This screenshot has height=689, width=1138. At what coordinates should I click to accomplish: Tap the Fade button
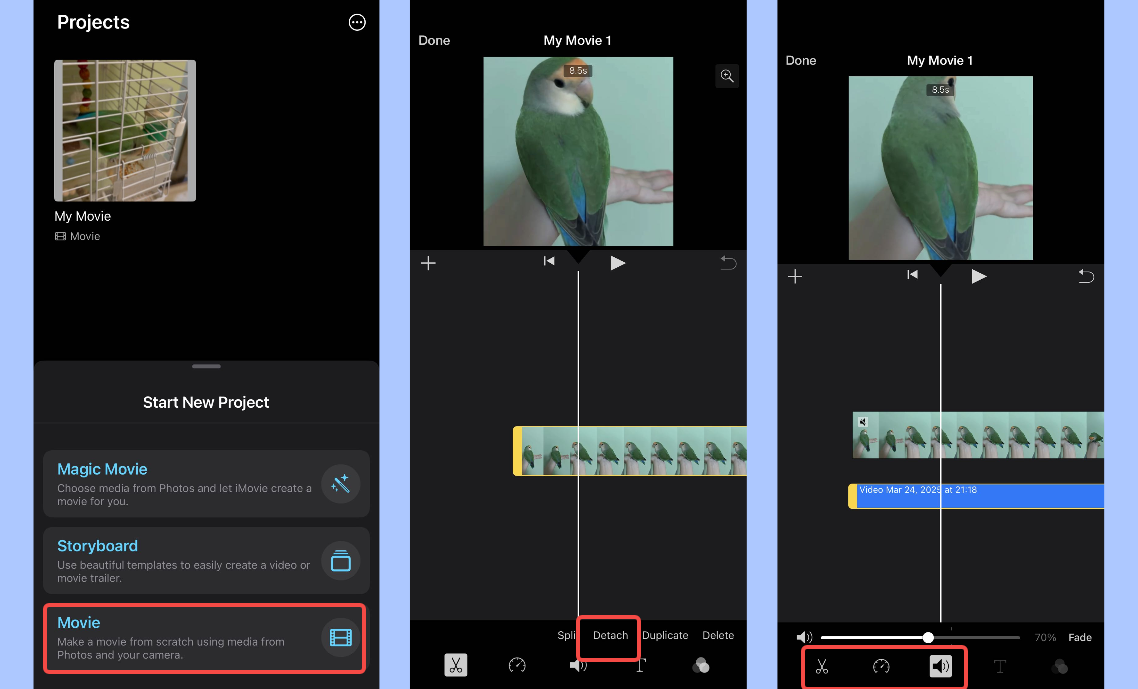pos(1080,637)
